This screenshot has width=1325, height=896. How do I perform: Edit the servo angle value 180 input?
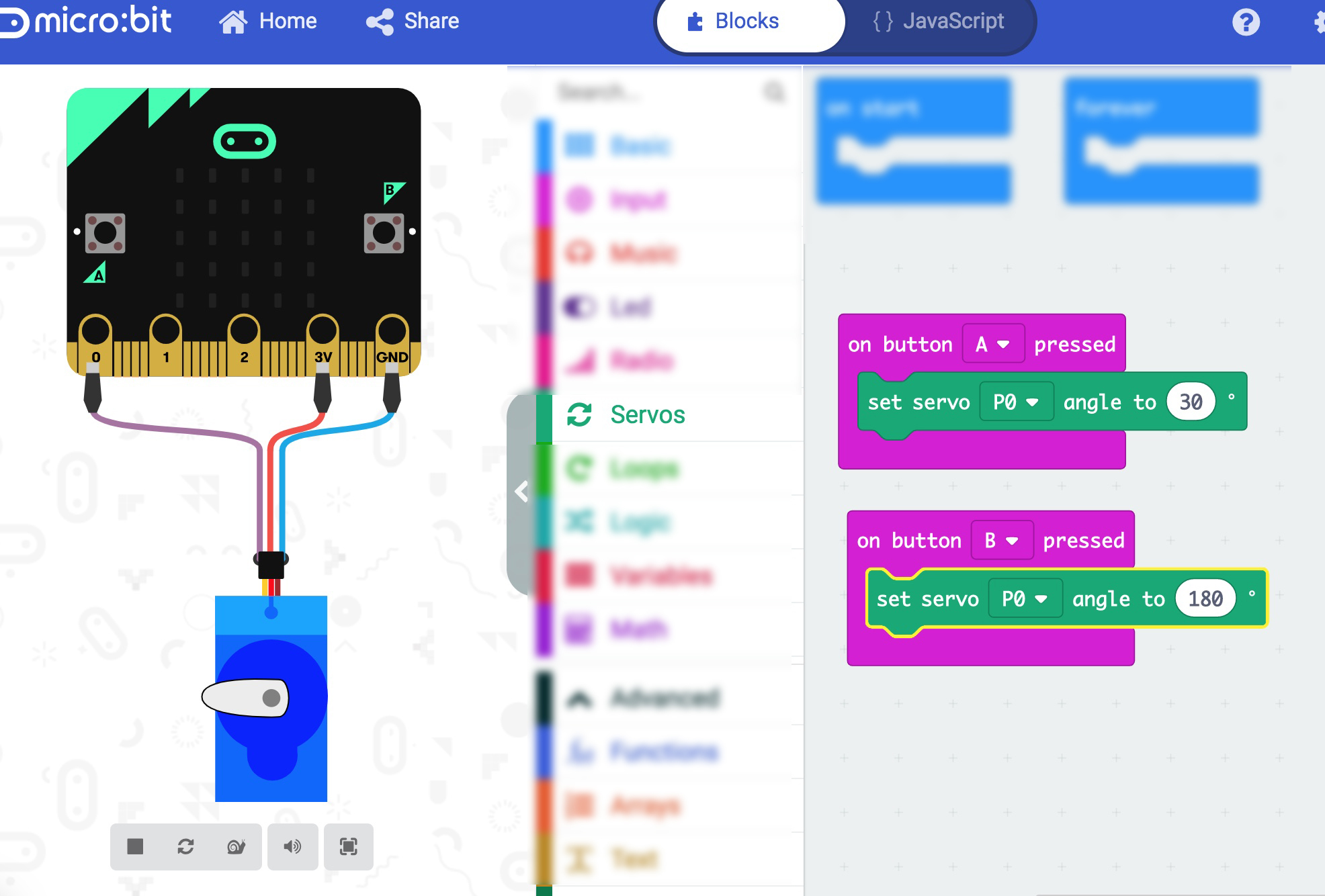(x=1206, y=598)
